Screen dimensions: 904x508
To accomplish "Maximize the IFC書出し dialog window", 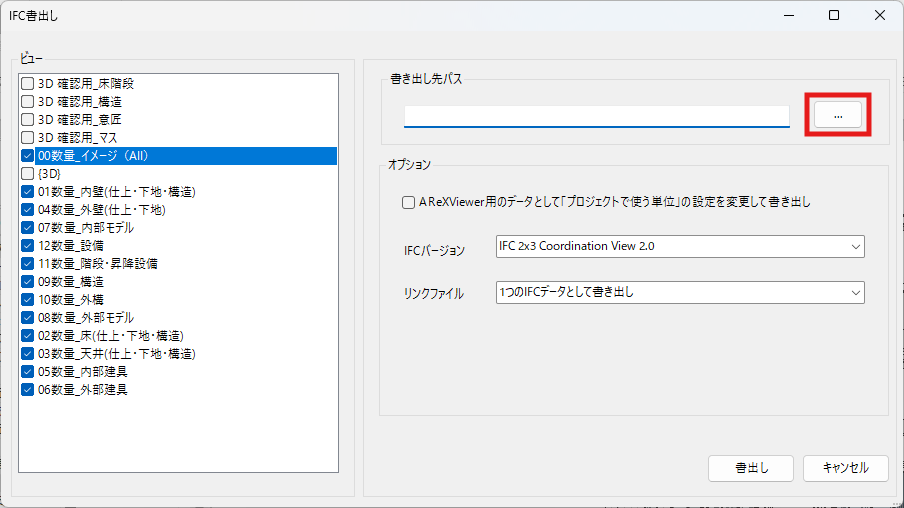I will (x=834, y=15).
